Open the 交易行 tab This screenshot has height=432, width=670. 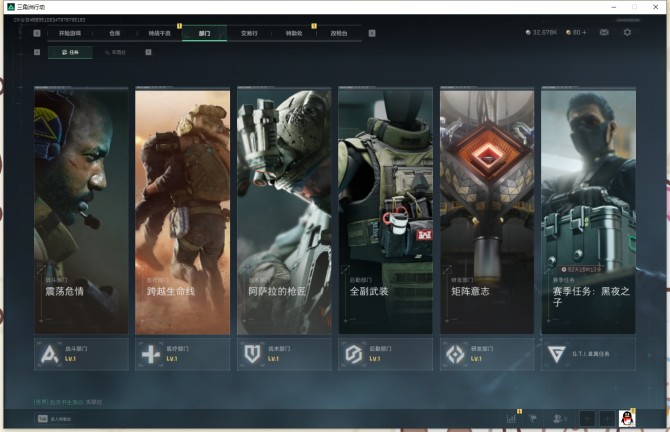coord(249,33)
